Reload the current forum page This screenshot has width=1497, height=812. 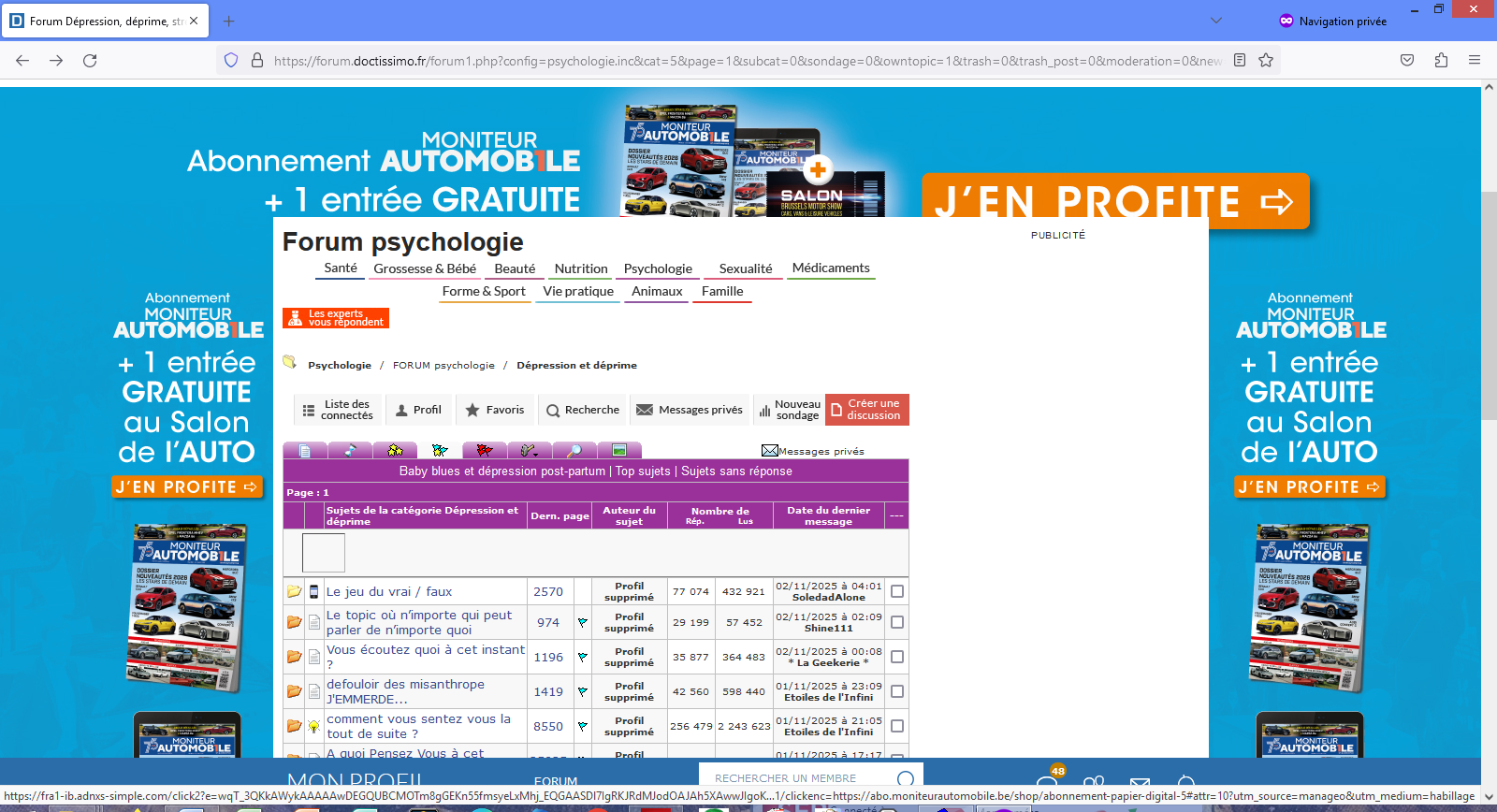(x=90, y=61)
